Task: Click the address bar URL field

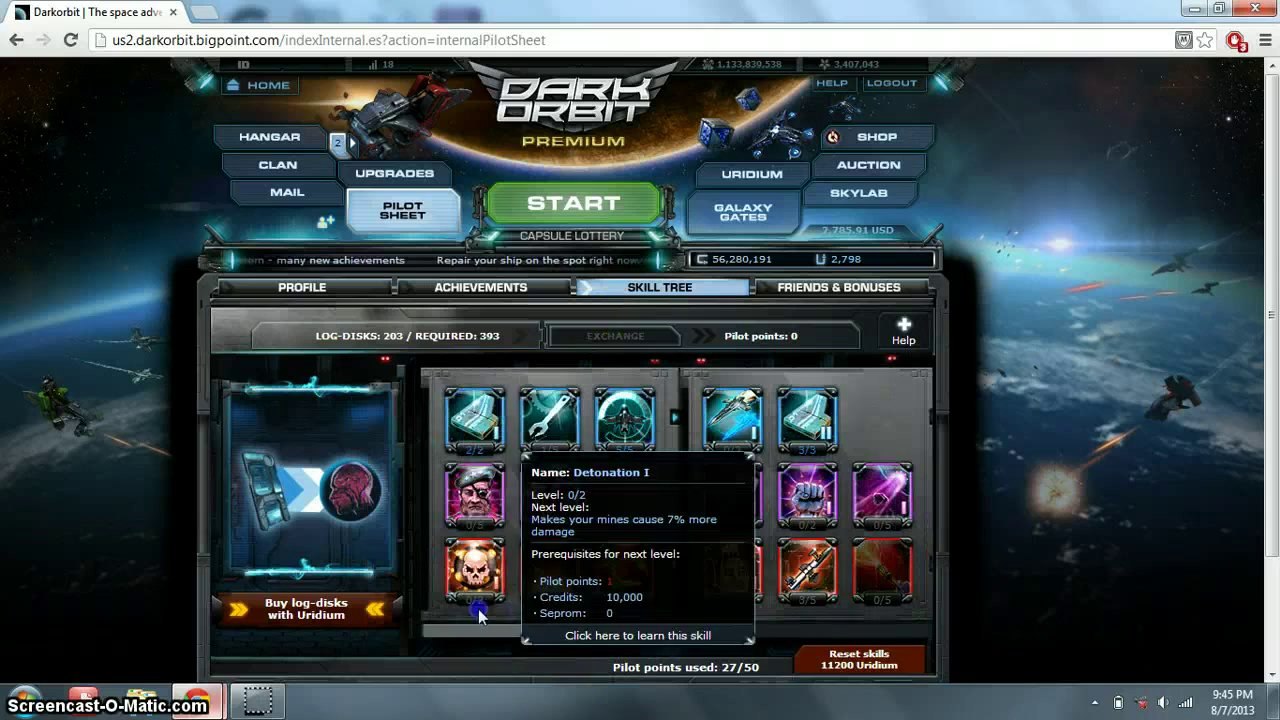Action: (630, 40)
